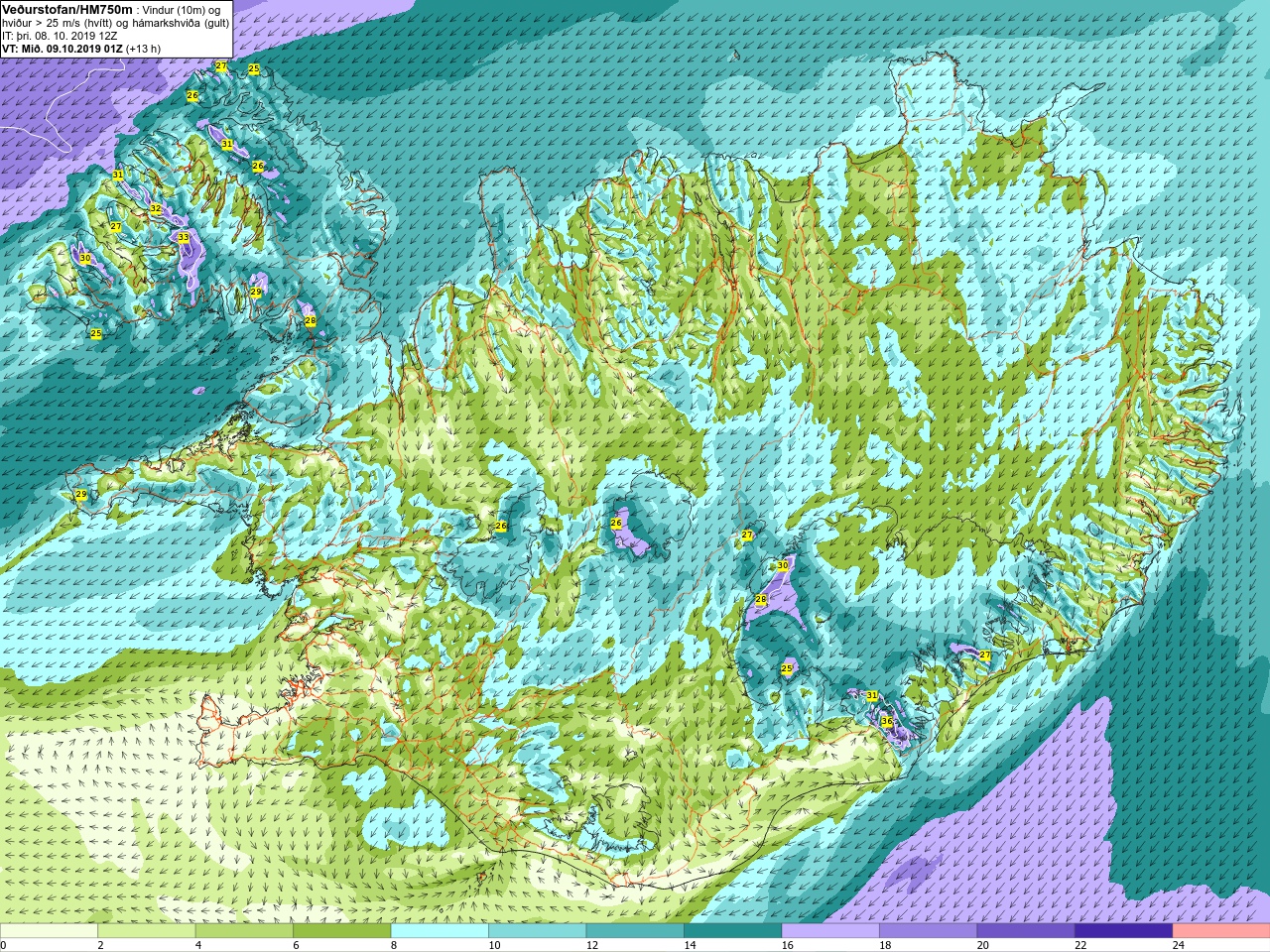Click the legend scale value 12
Screen dimensions: 1270x952
click(591, 945)
